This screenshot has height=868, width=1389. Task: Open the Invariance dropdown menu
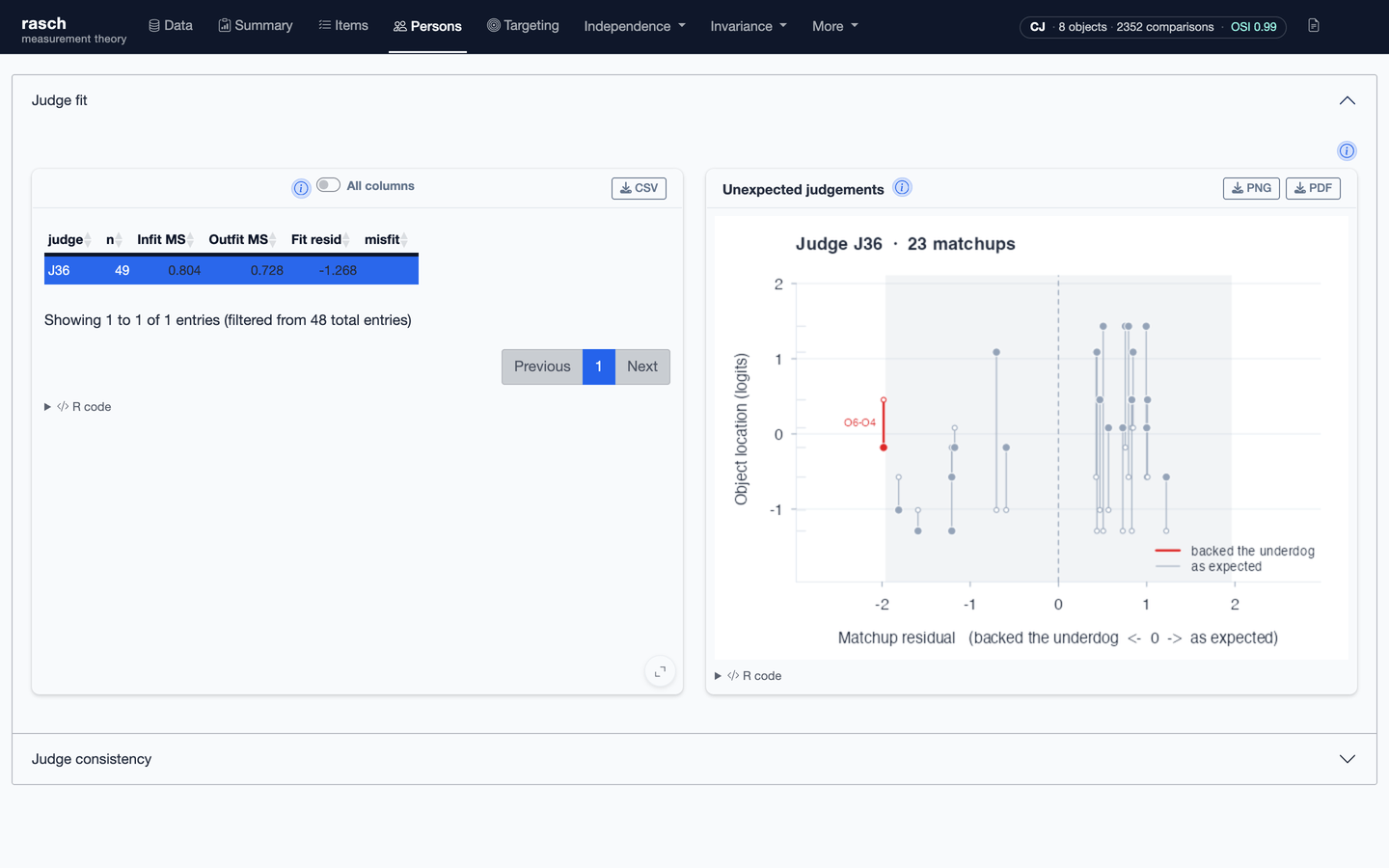tap(749, 26)
